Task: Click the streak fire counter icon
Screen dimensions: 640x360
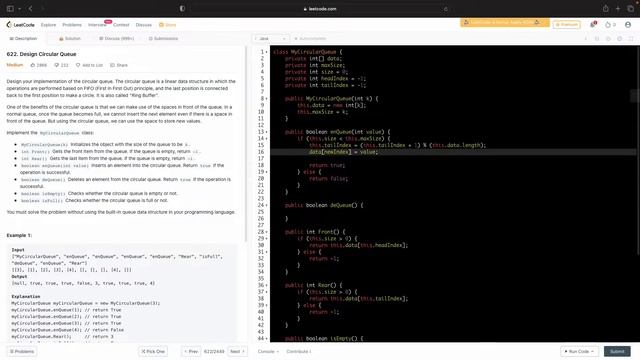Action: (610, 25)
